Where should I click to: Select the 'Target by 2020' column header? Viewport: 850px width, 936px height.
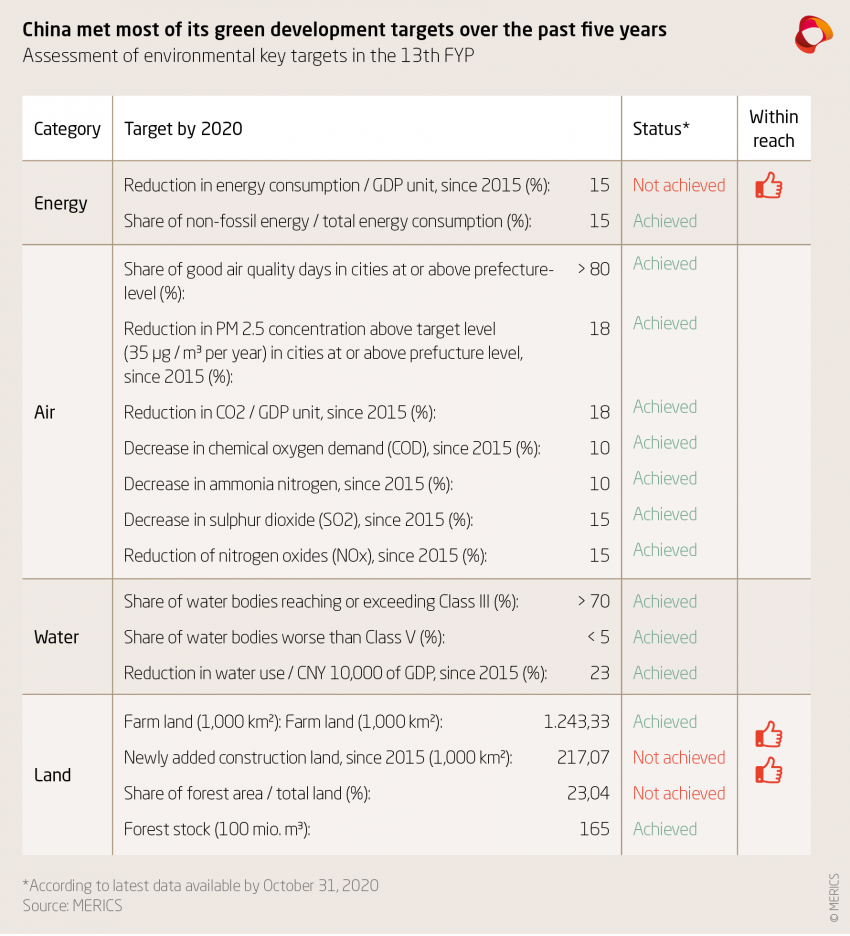[183, 129]
